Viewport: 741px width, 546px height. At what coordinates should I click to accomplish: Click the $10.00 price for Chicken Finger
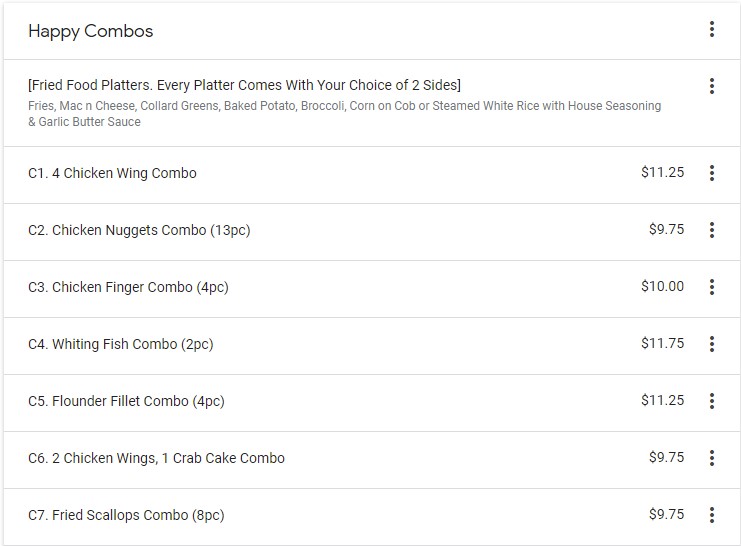[662, 286]
